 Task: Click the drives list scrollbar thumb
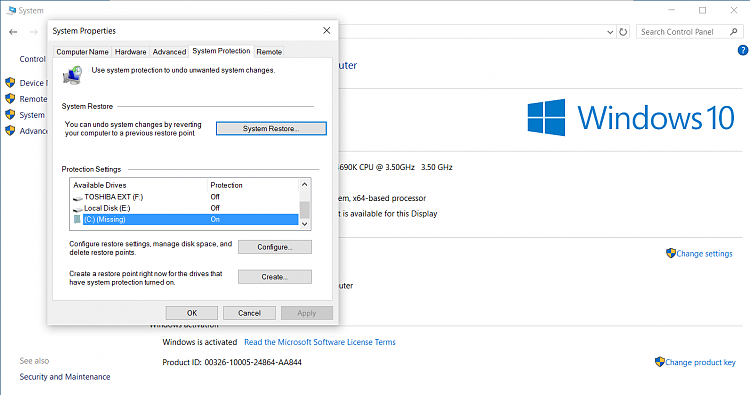coord(305,209)
